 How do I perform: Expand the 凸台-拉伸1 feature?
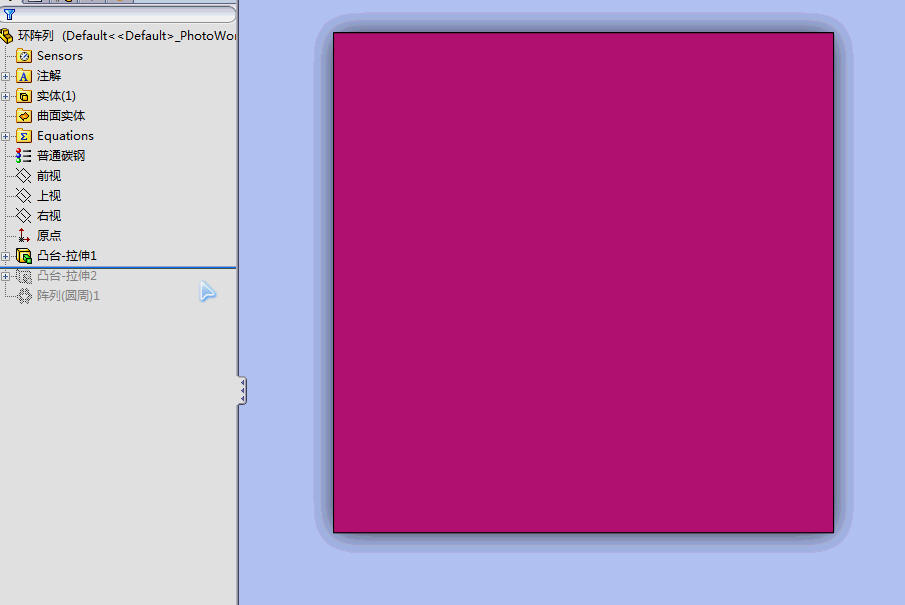[6, 256]
